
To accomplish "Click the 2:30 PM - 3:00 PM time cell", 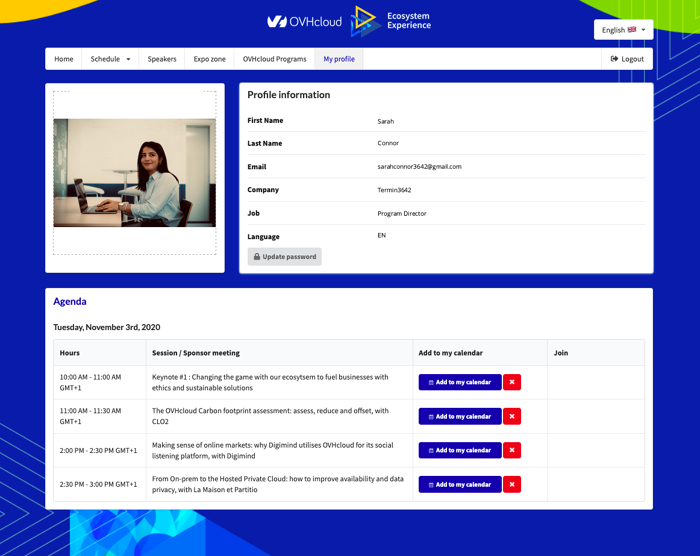I will 98,484.
